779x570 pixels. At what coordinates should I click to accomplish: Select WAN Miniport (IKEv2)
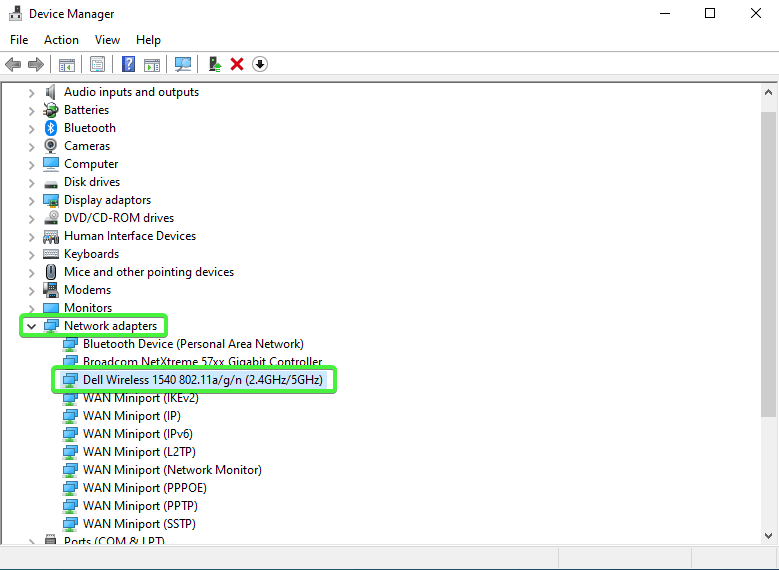coord(141,398)
